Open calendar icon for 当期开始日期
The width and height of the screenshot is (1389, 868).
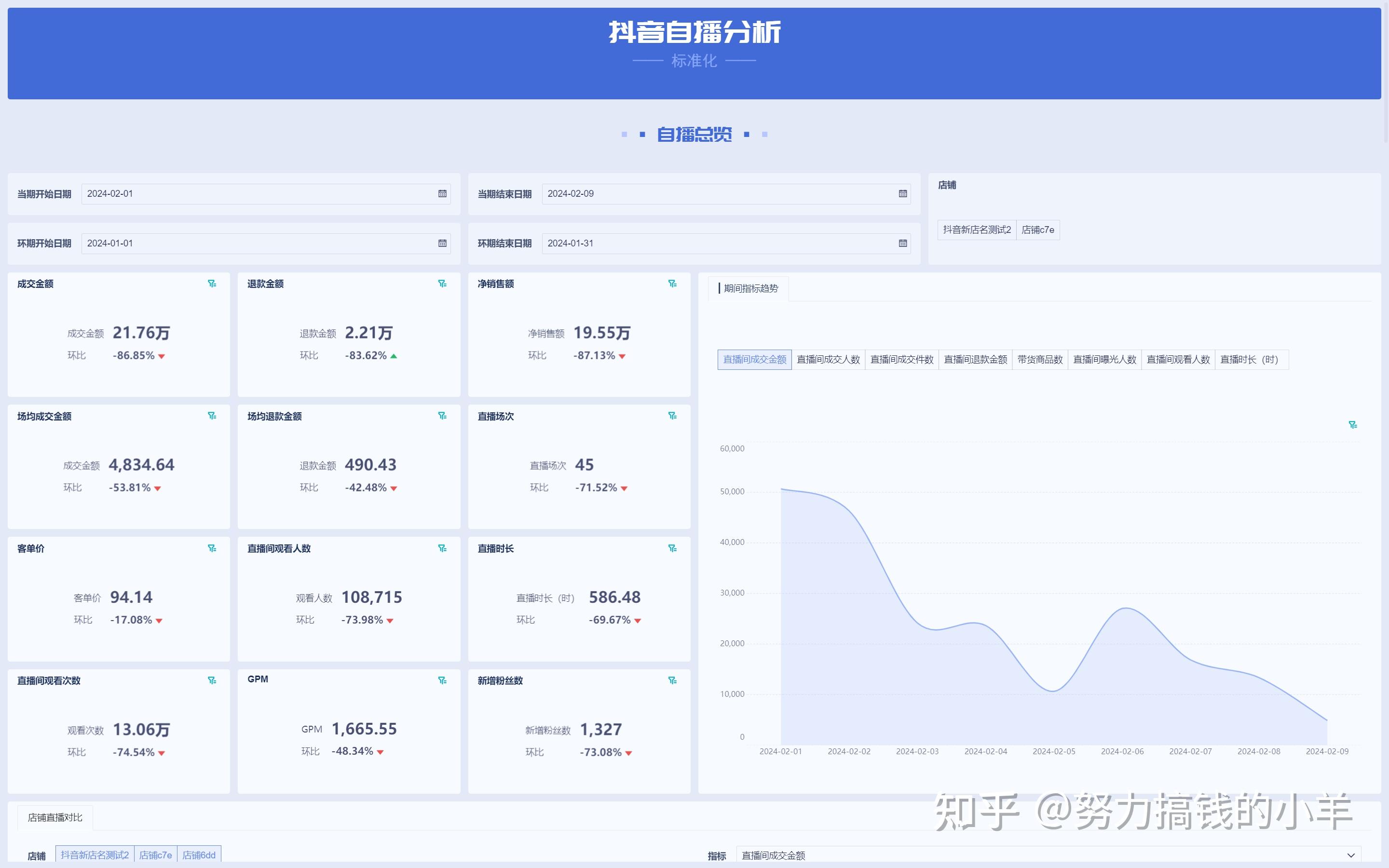[x=442, y=194]
